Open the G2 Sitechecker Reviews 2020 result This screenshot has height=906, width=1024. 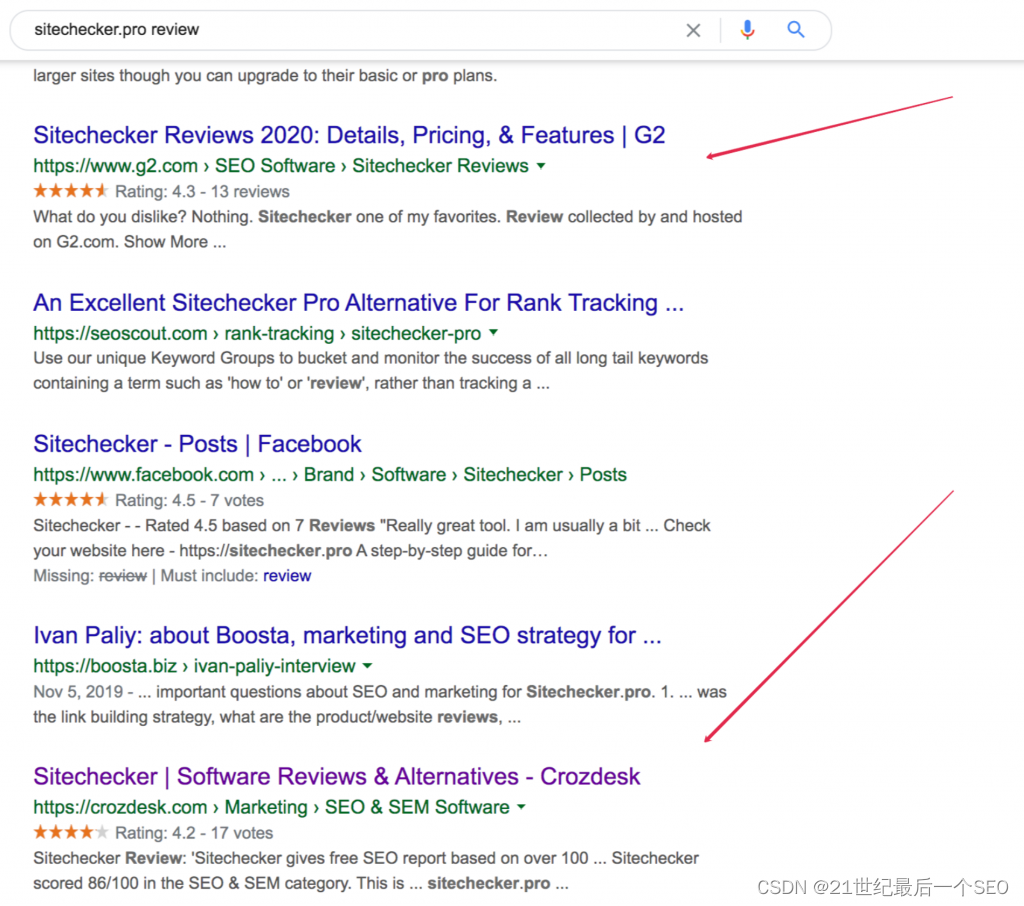pyautogui.click(x=349, y=135)
